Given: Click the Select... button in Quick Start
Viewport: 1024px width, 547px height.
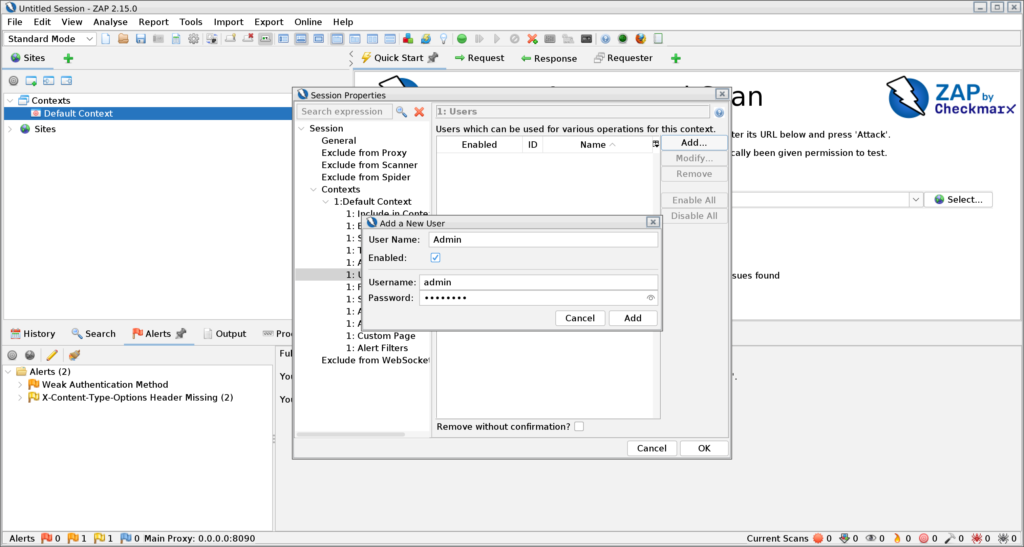Looking at the screenshot, I should [958, 200].
